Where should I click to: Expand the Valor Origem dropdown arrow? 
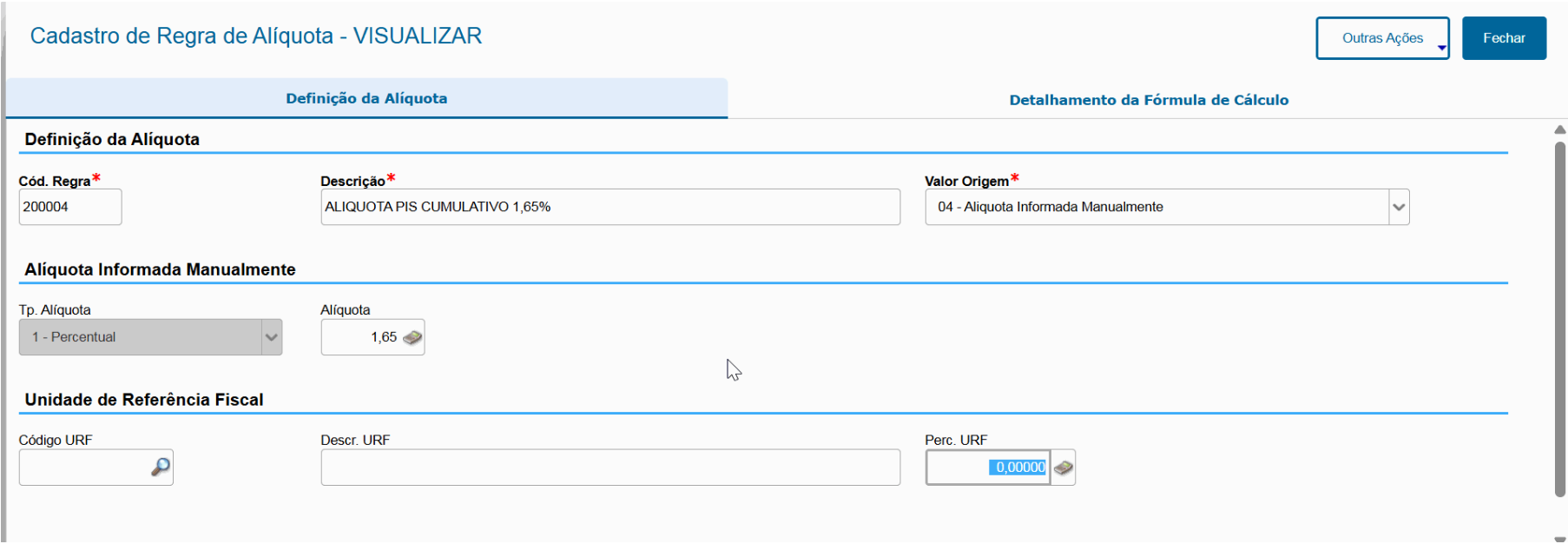(x=1398, y=207)
